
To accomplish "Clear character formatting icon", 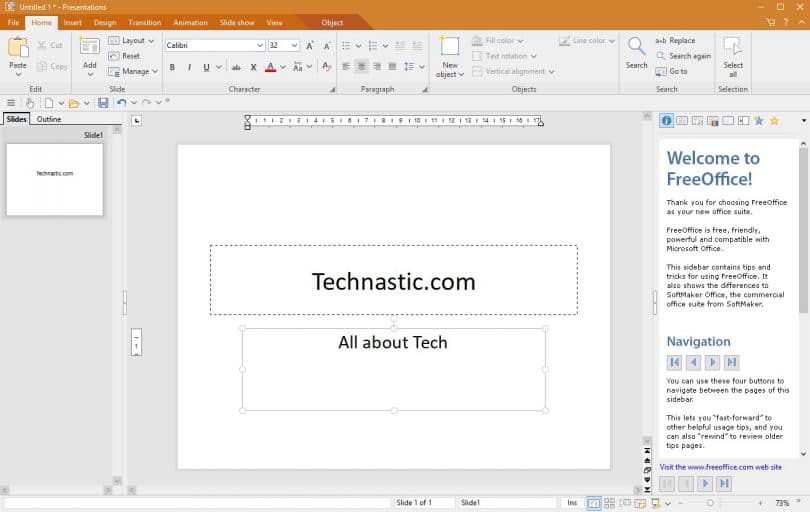I will (326, 67).
